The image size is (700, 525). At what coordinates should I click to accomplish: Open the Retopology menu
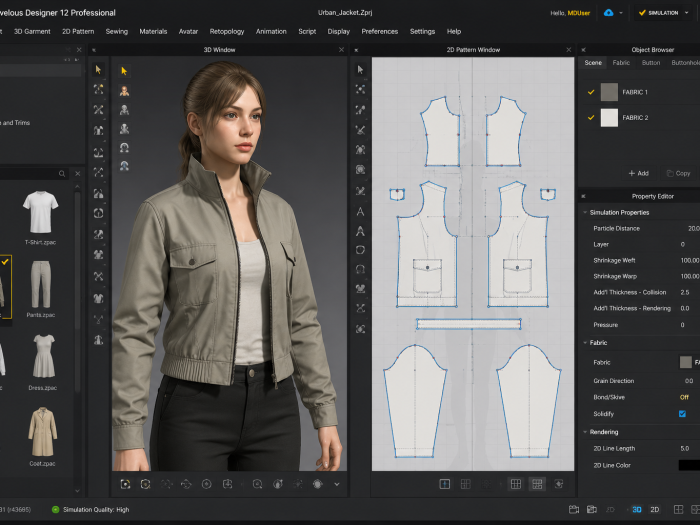click(227, 31)
